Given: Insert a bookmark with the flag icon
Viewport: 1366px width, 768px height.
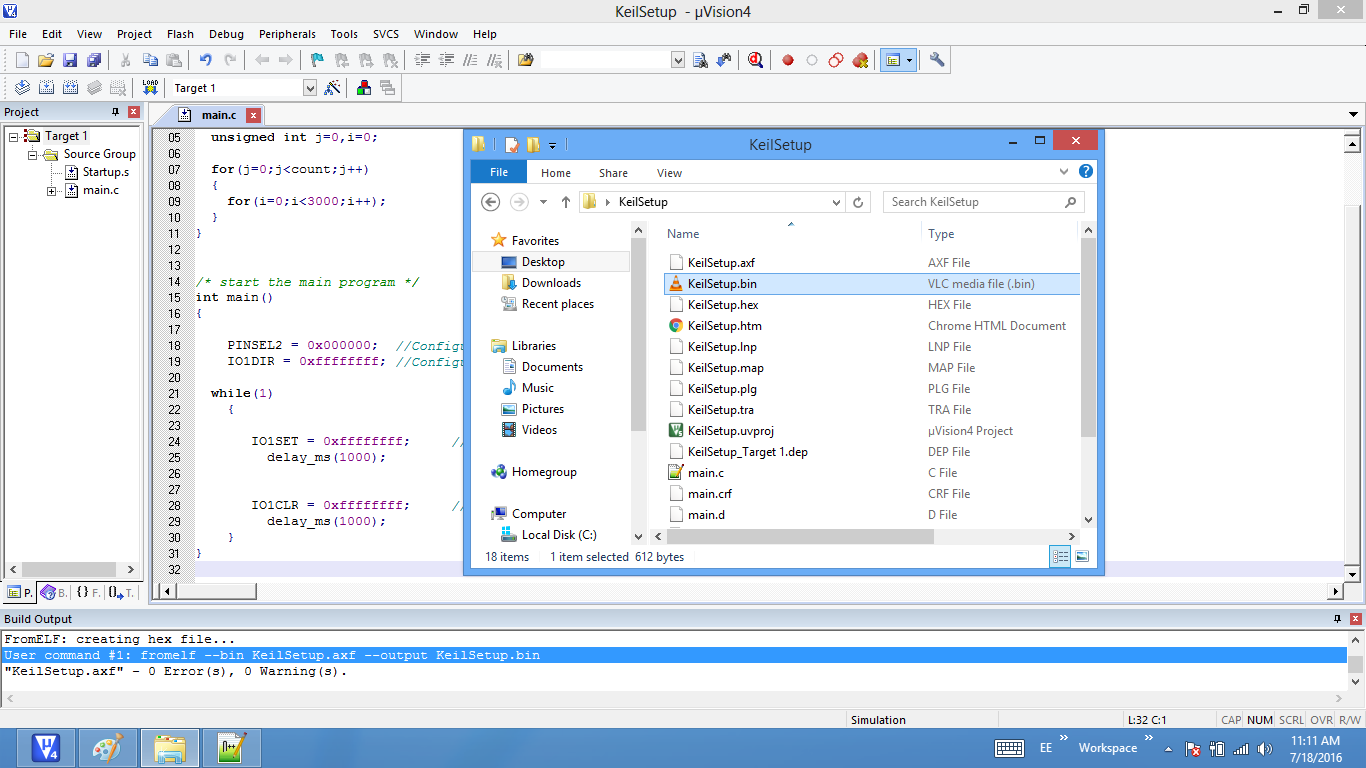Looking at the screenshot, I should [x=317, y=60].
